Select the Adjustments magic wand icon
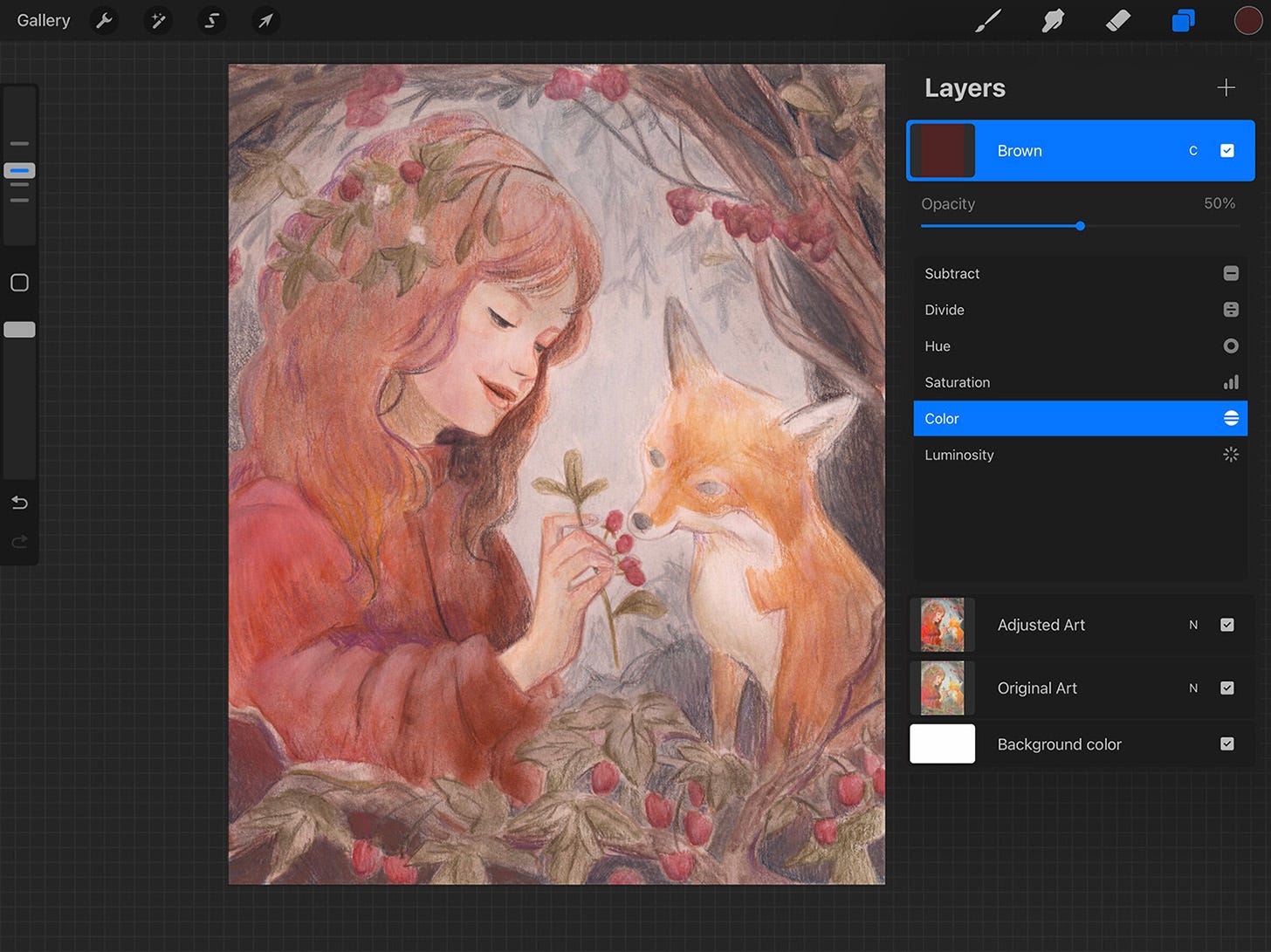1271x952 pixels. point(158,20)
